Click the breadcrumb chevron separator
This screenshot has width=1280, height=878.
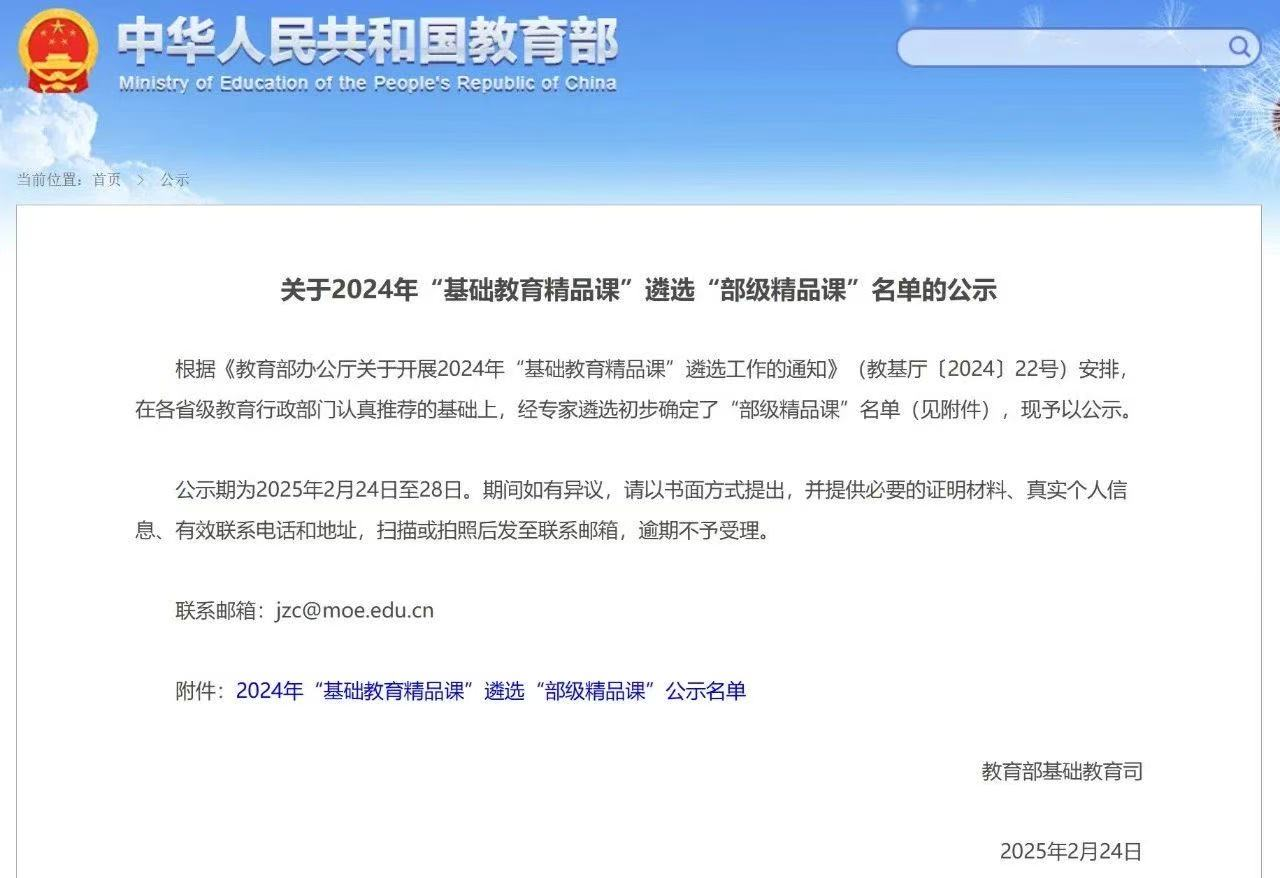[141, 180]
